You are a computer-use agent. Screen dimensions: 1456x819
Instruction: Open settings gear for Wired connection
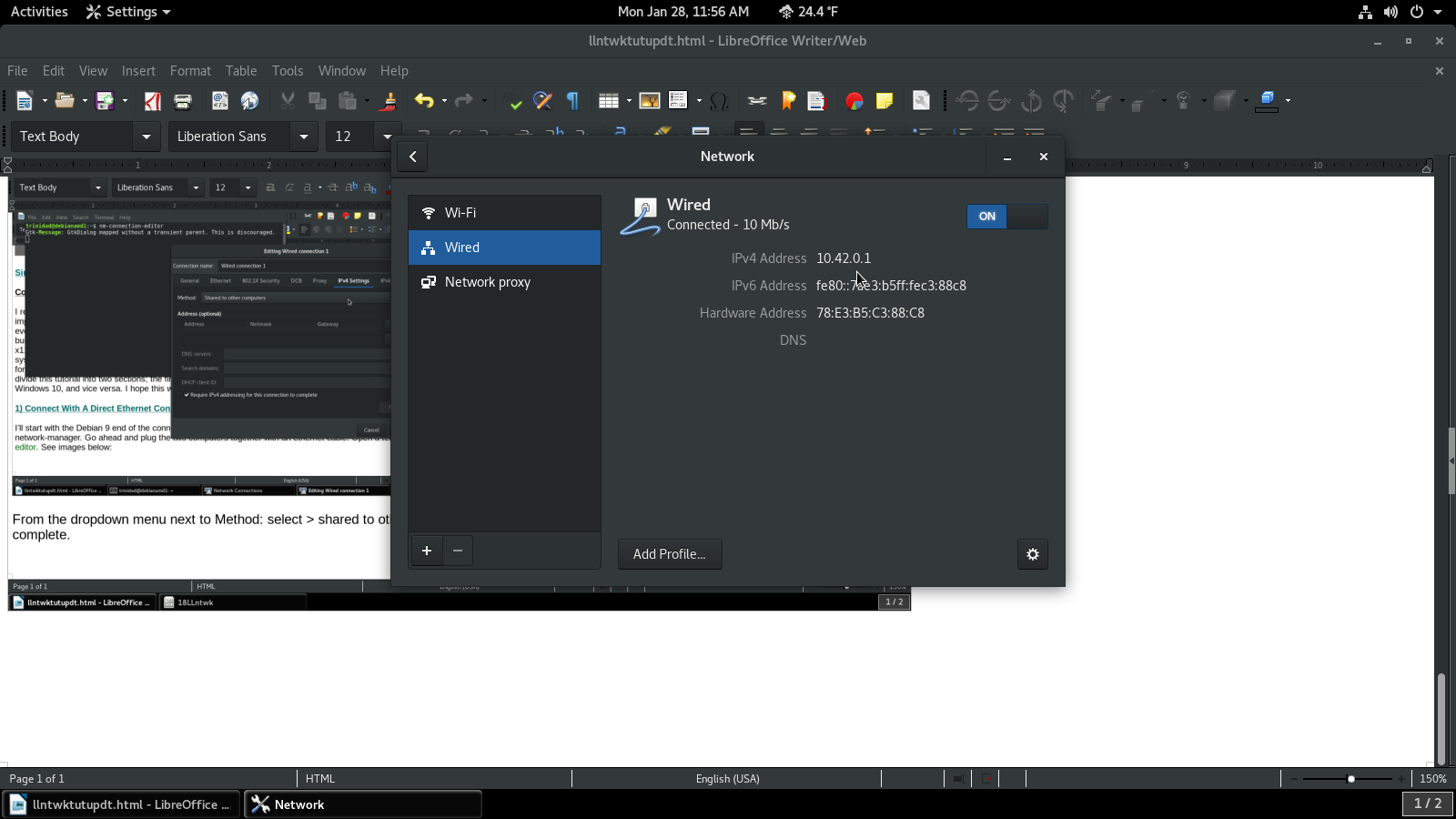tap(1033, 554)
